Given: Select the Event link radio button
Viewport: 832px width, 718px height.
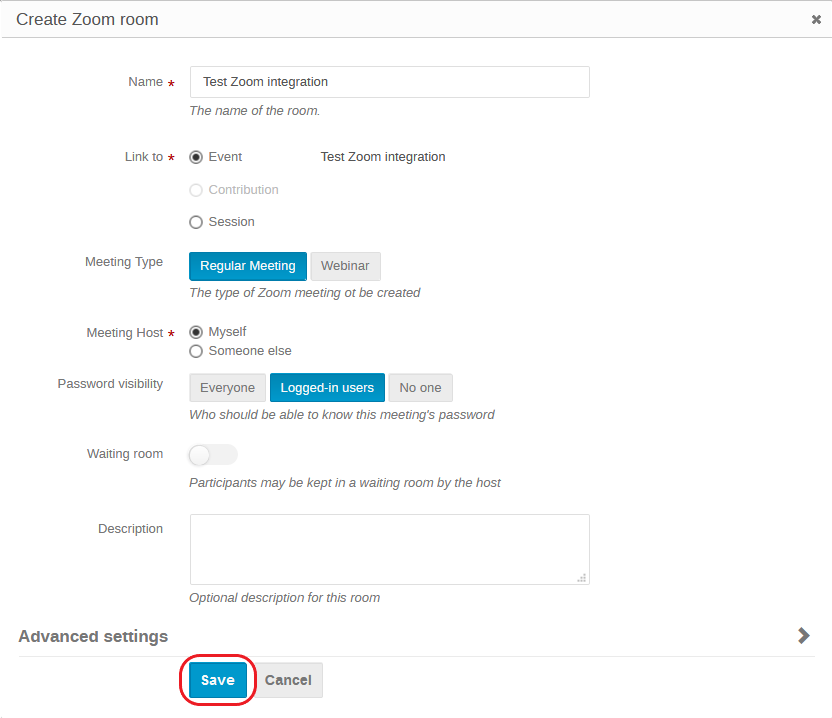Looking at the screenshot, I should (x=196, y=157).
